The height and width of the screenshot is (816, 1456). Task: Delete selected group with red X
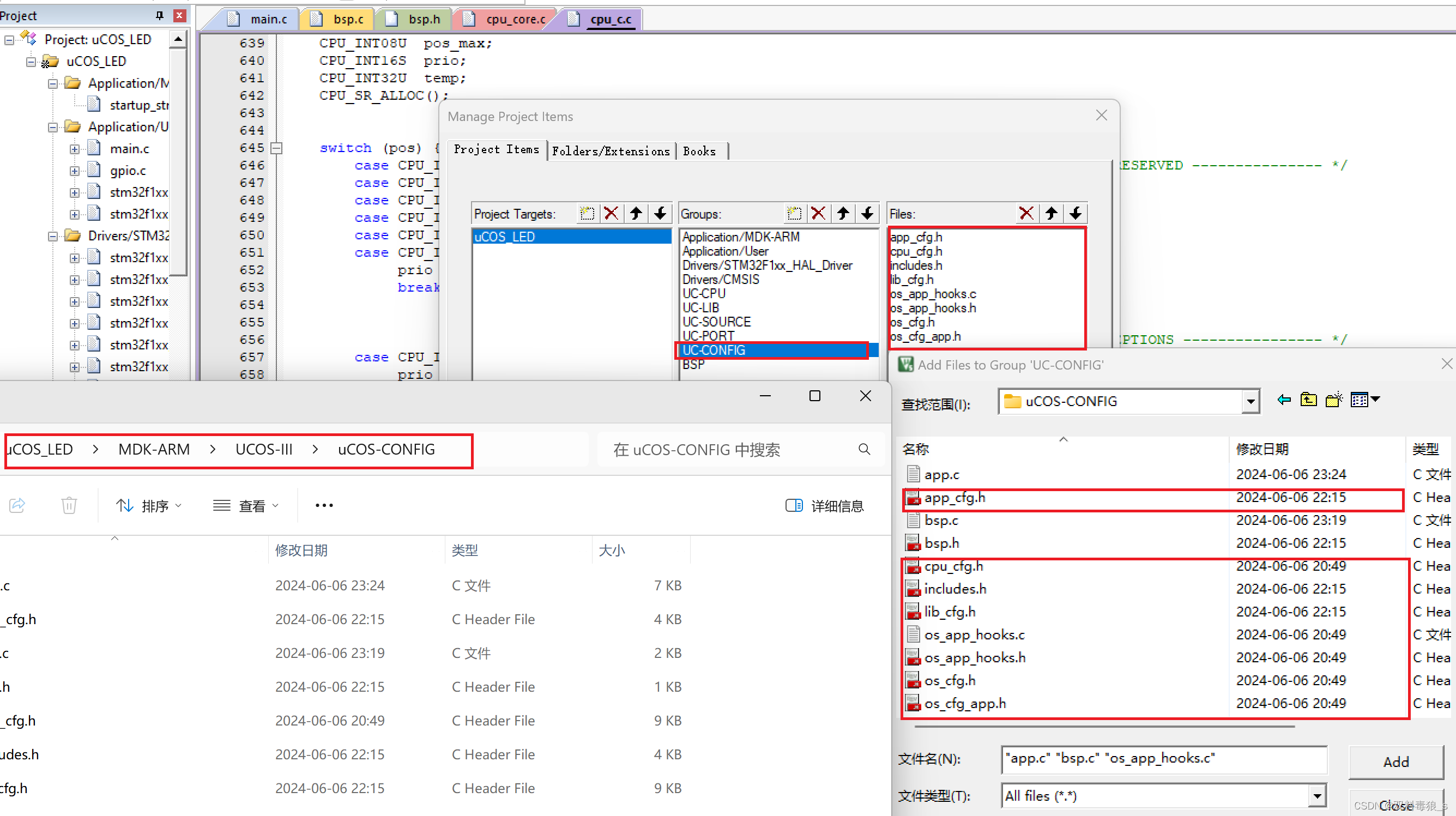(x=818, y=214)
